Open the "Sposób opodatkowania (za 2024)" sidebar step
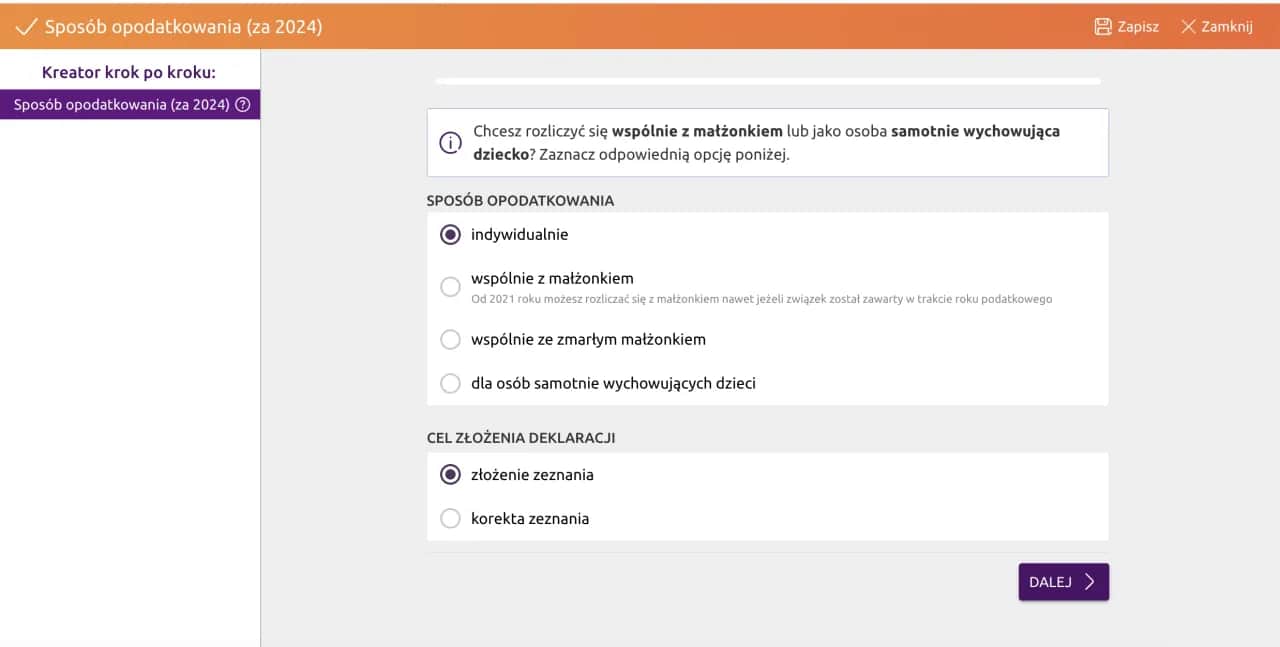Screen dimensions: 1280x647 coord(121,105)
